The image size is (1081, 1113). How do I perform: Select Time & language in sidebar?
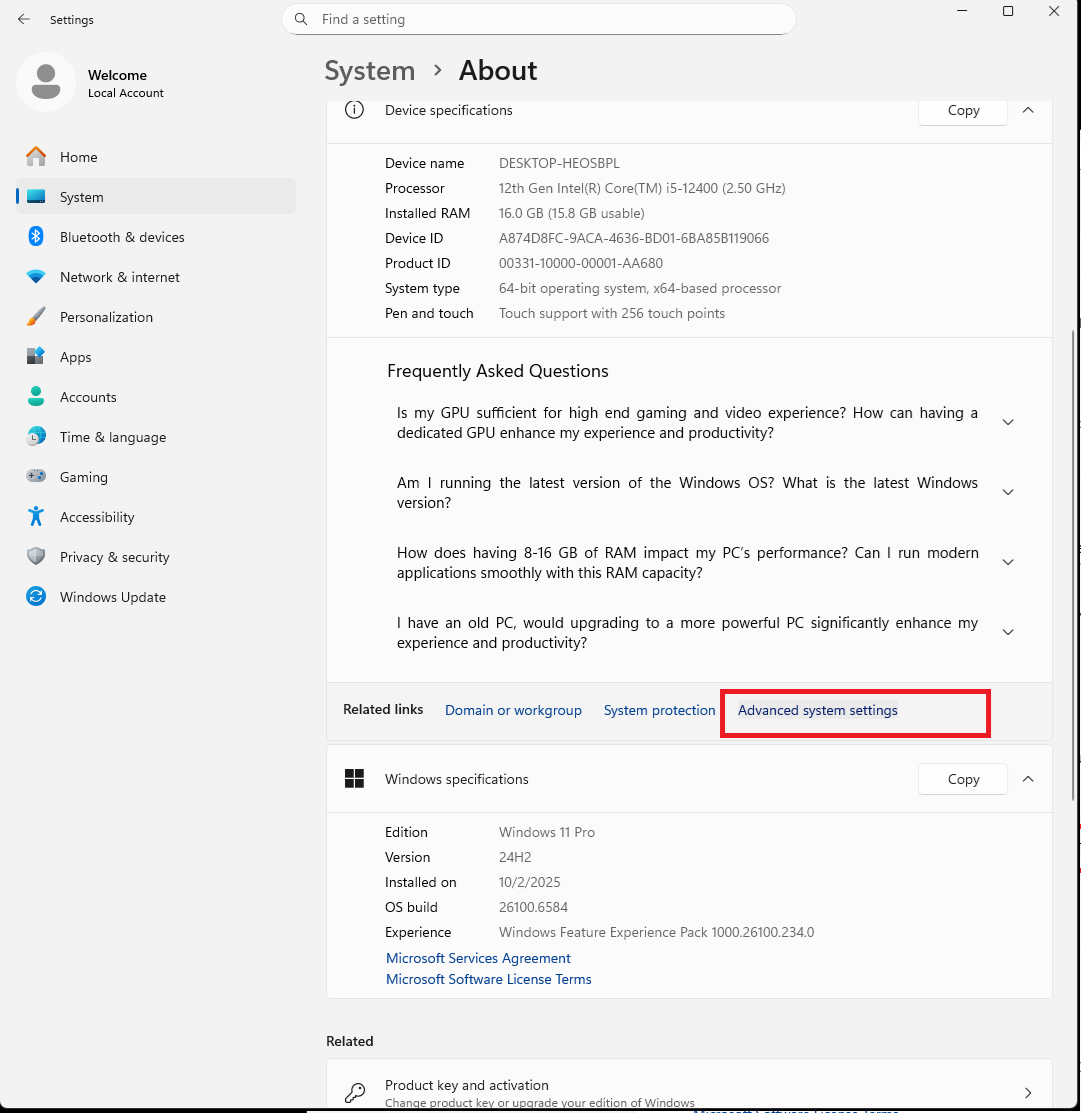click(113, 437)
